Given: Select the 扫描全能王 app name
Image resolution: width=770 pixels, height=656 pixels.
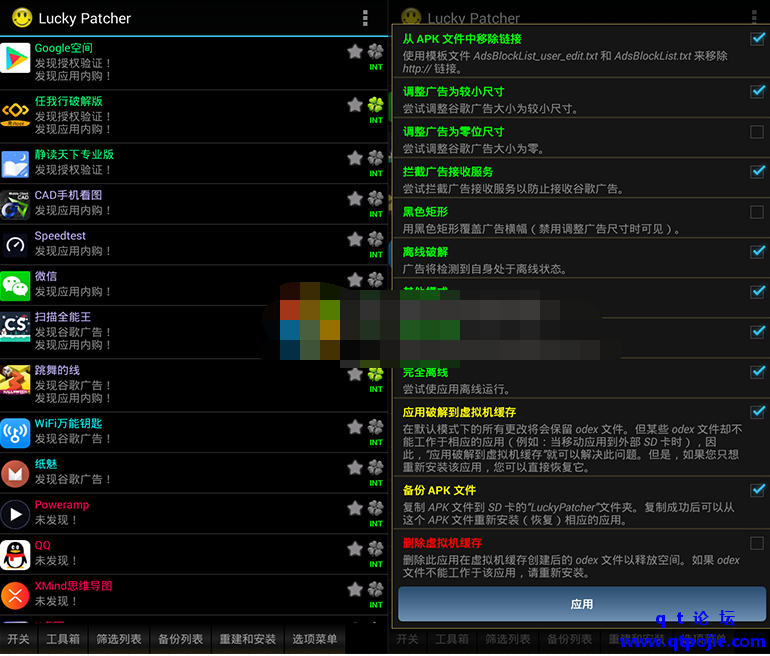Looking at the screenshot, I should point(62,317).
